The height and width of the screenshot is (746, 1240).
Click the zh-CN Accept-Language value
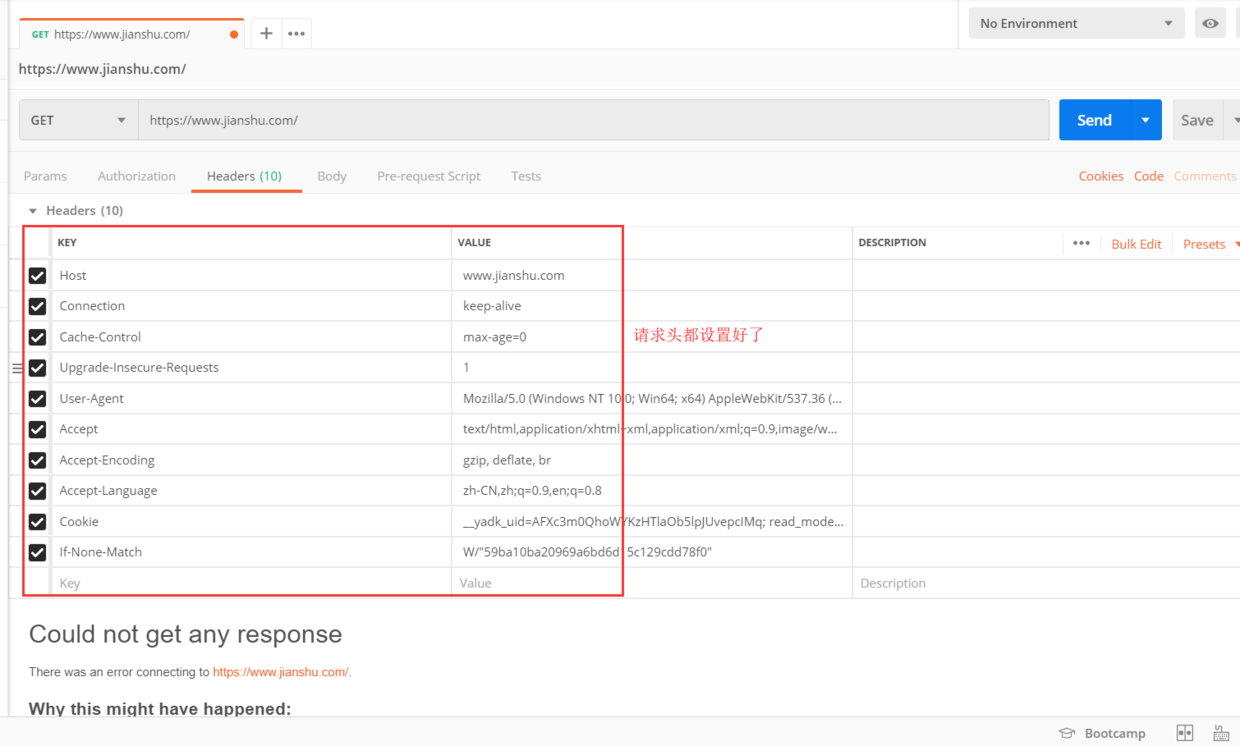pyautogui.click(x=652, y=491)
